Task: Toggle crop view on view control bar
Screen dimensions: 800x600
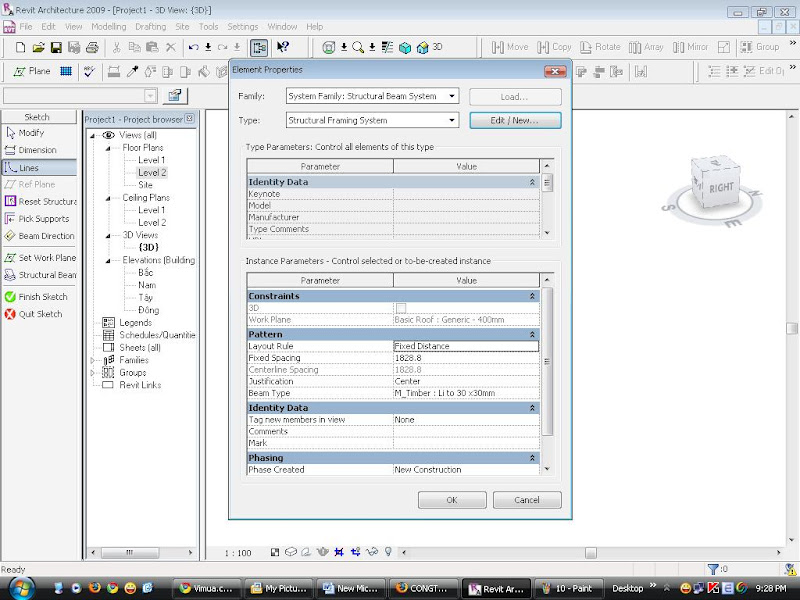Action: pyautogui.click(x=339, y=552)
